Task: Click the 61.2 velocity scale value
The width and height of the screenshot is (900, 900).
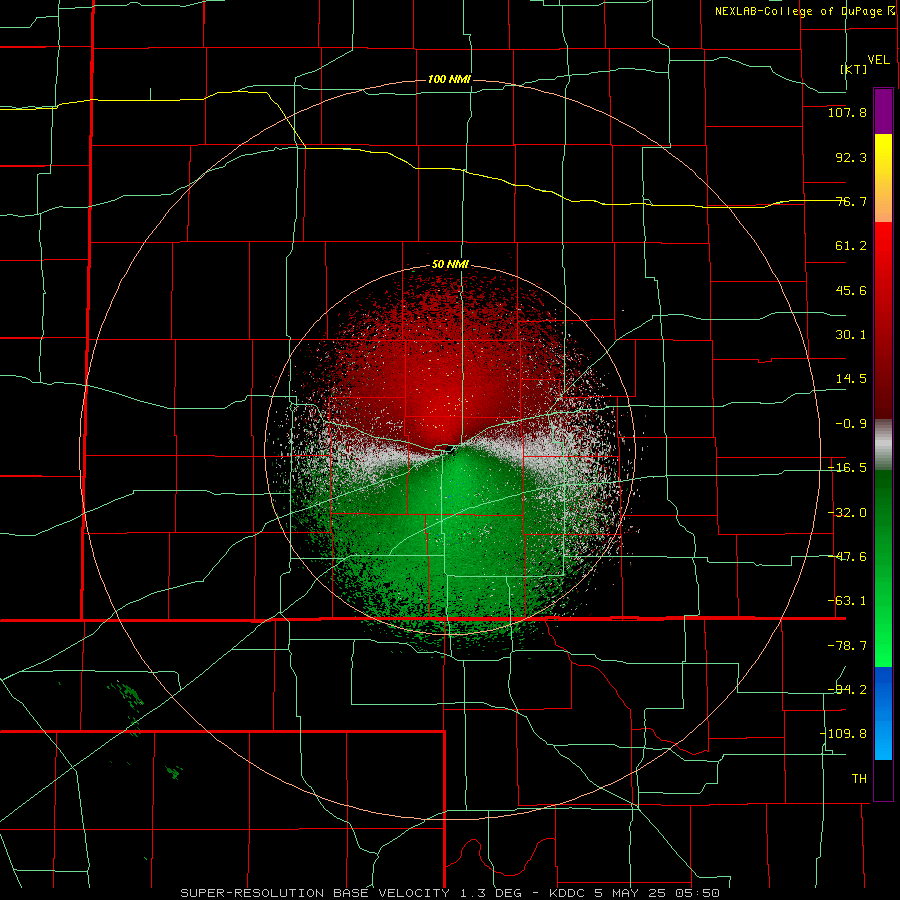Action: click(x=851, y=246)
